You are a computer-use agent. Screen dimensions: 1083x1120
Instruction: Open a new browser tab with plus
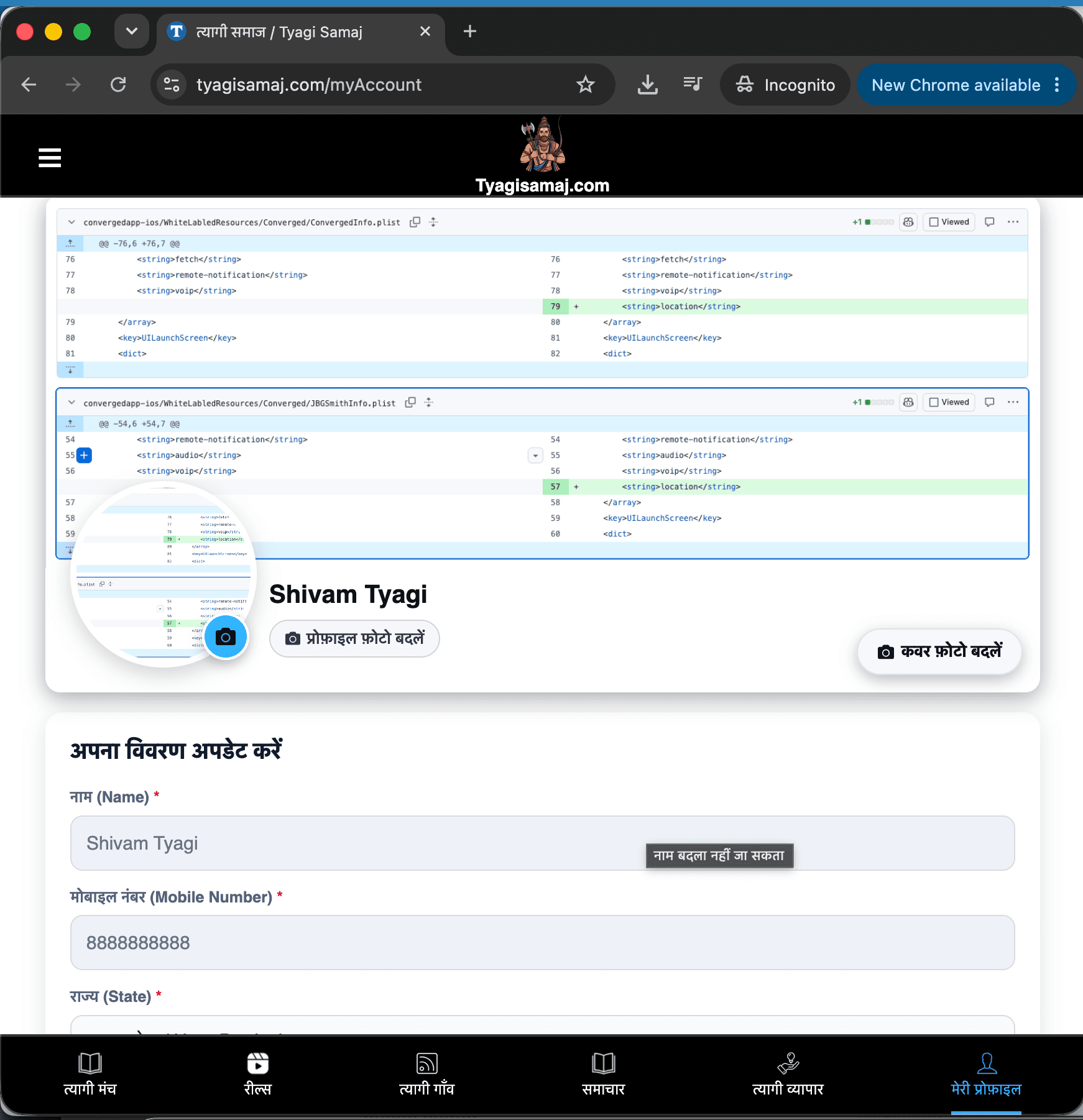470,31
